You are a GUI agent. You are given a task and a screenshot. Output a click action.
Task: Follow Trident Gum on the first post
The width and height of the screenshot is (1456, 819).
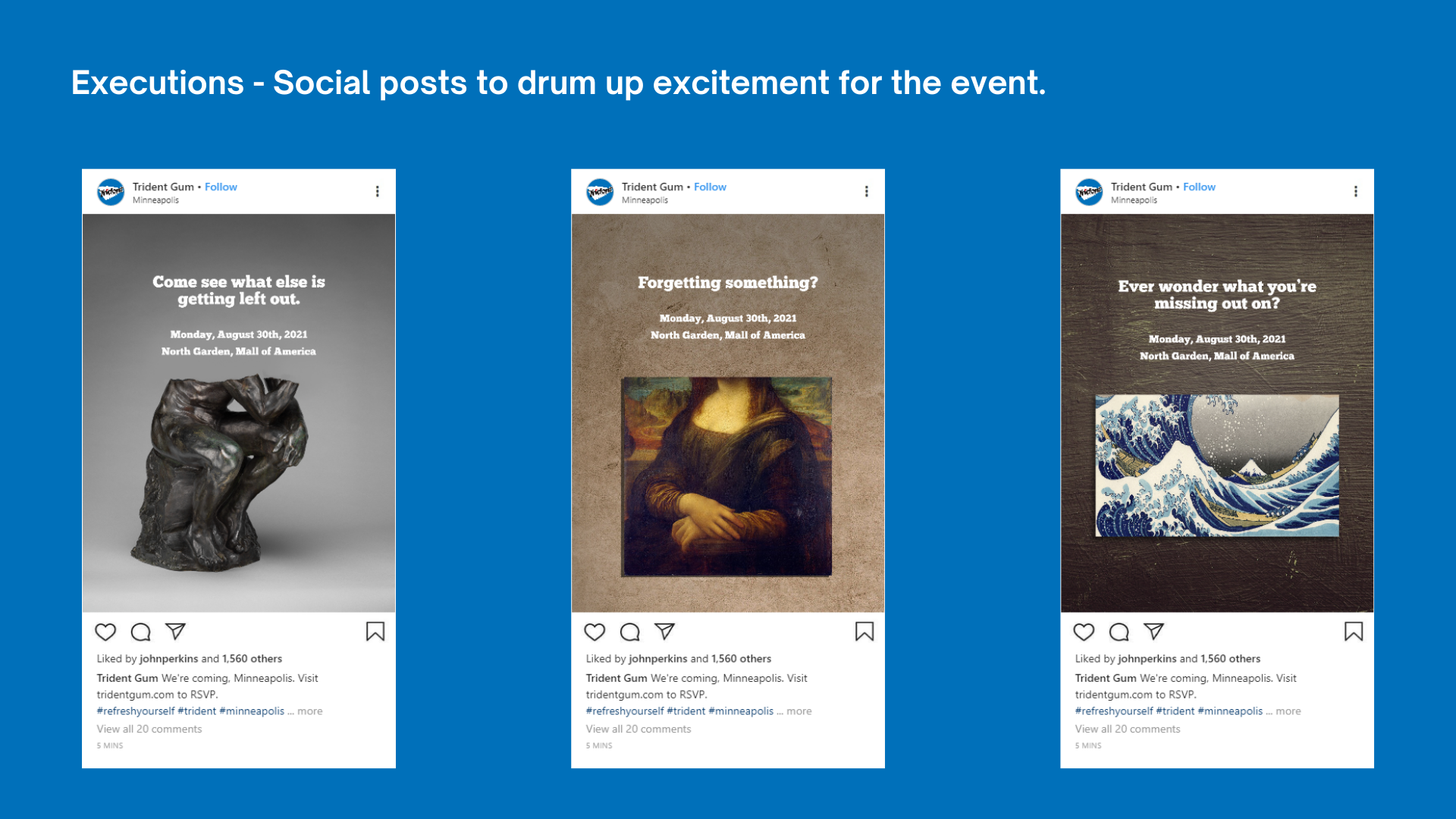(x=221, y=187)
